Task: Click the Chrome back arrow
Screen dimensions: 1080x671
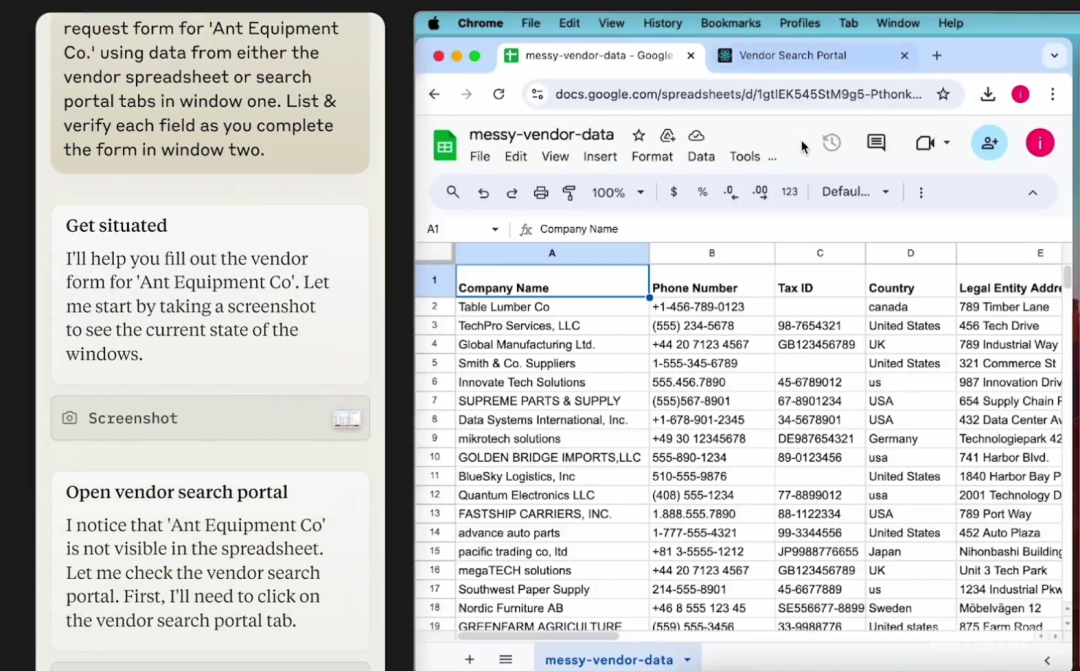Action: click(x=434, y=94)
